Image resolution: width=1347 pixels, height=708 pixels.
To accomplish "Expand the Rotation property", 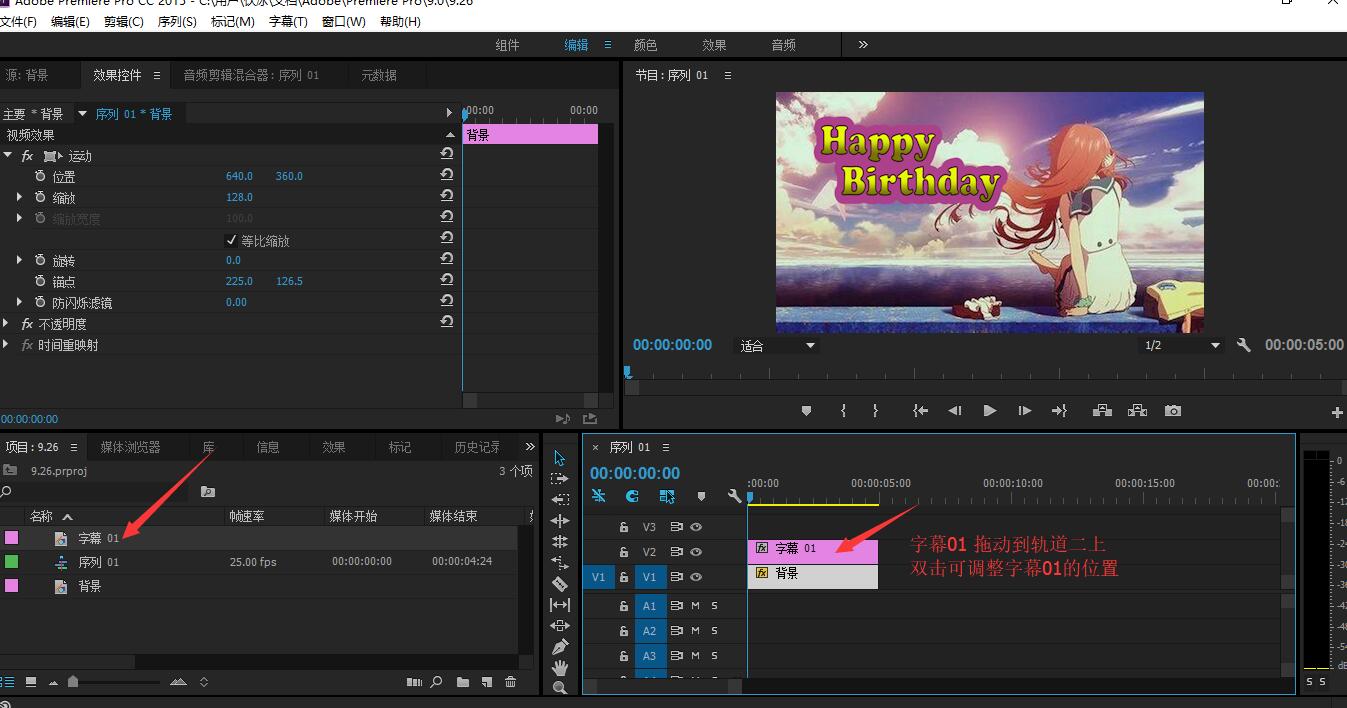I will pyautogui.click(x=19, y=260).
